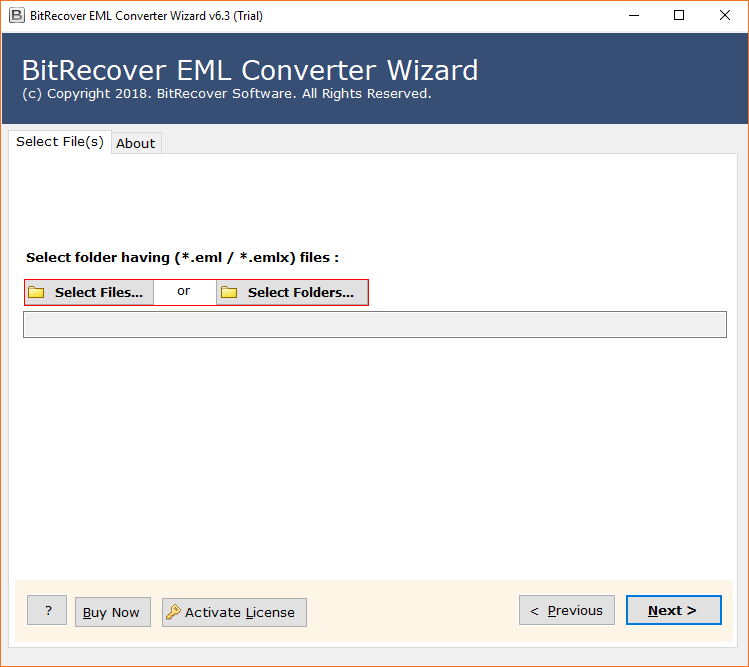This screenshot has height=667, width=749.
Task: Close the EML Converter Wizard window
Action: click(725, 16)
